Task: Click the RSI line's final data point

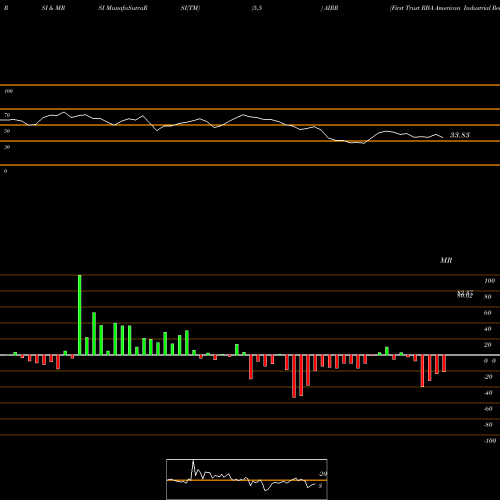Action: click(443, 137)
